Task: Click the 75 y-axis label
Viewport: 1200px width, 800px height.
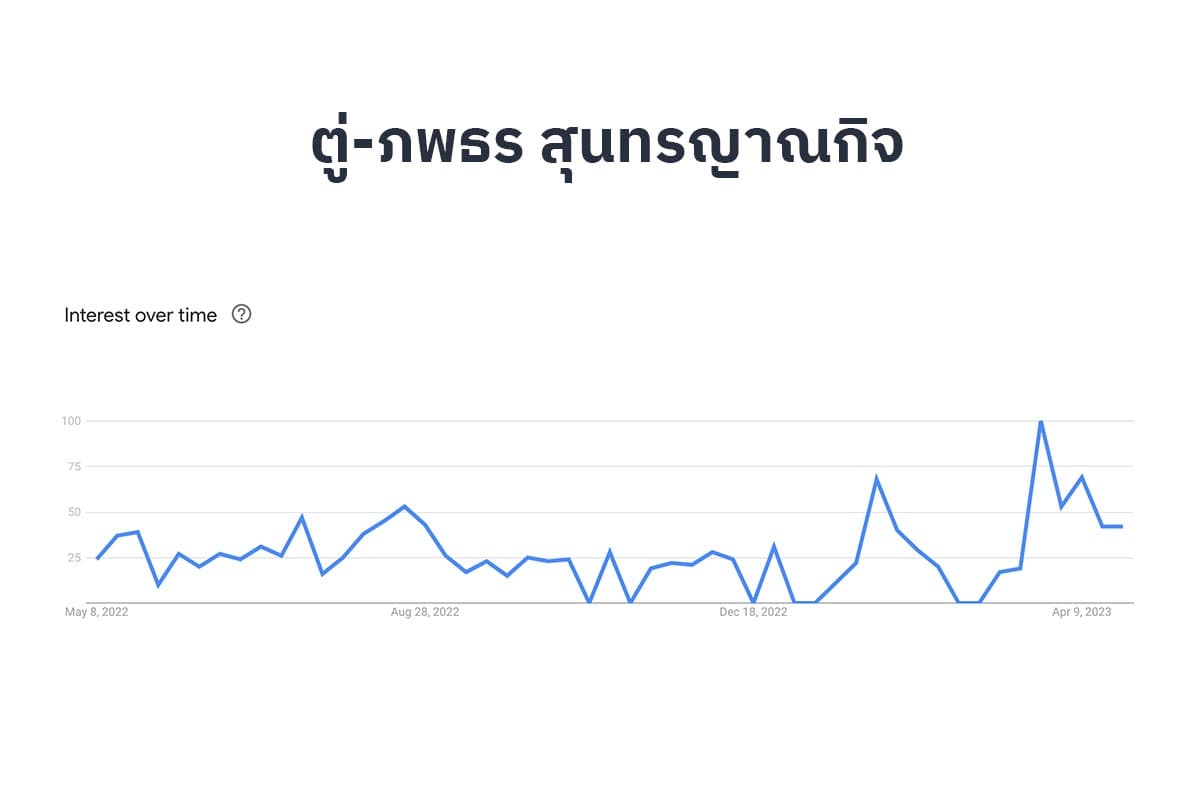Action: (x=74, y=467)
